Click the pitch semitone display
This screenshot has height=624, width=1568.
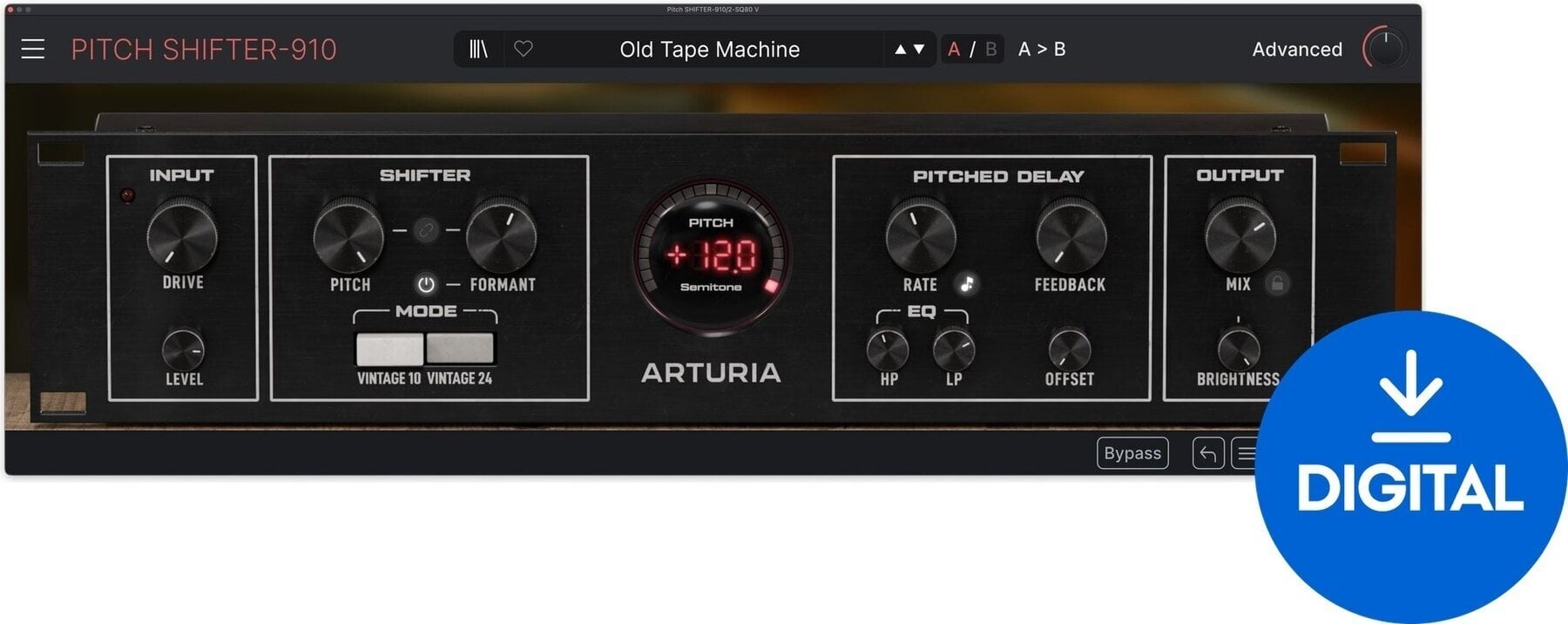711,255
